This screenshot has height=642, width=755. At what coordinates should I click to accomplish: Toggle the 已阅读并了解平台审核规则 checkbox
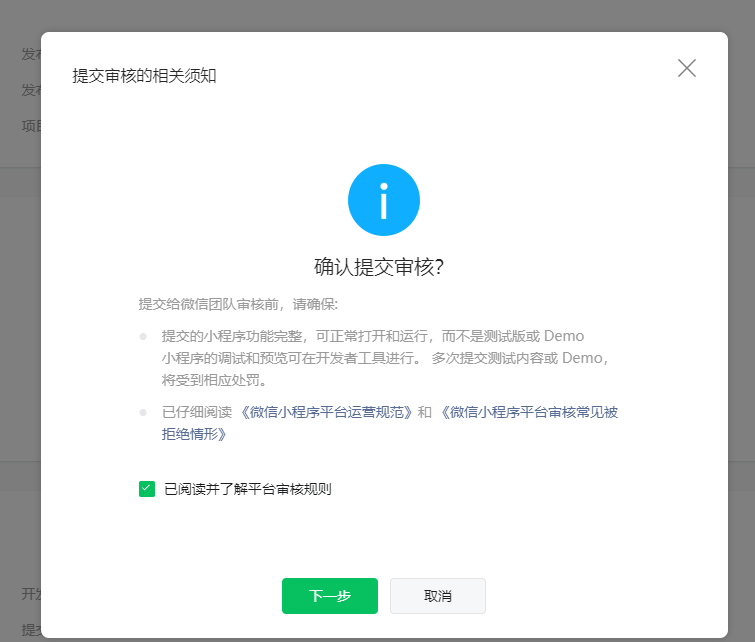point(147,489)
